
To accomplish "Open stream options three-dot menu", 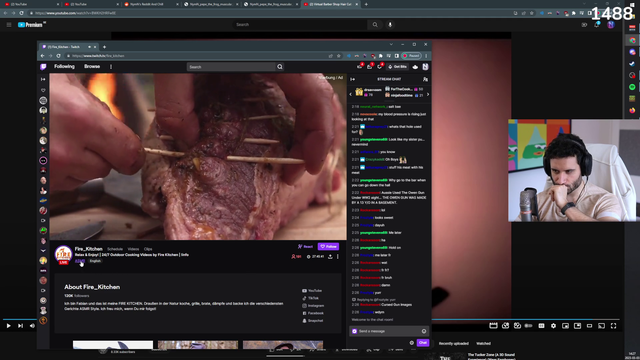I will click(x=338, y=257).
